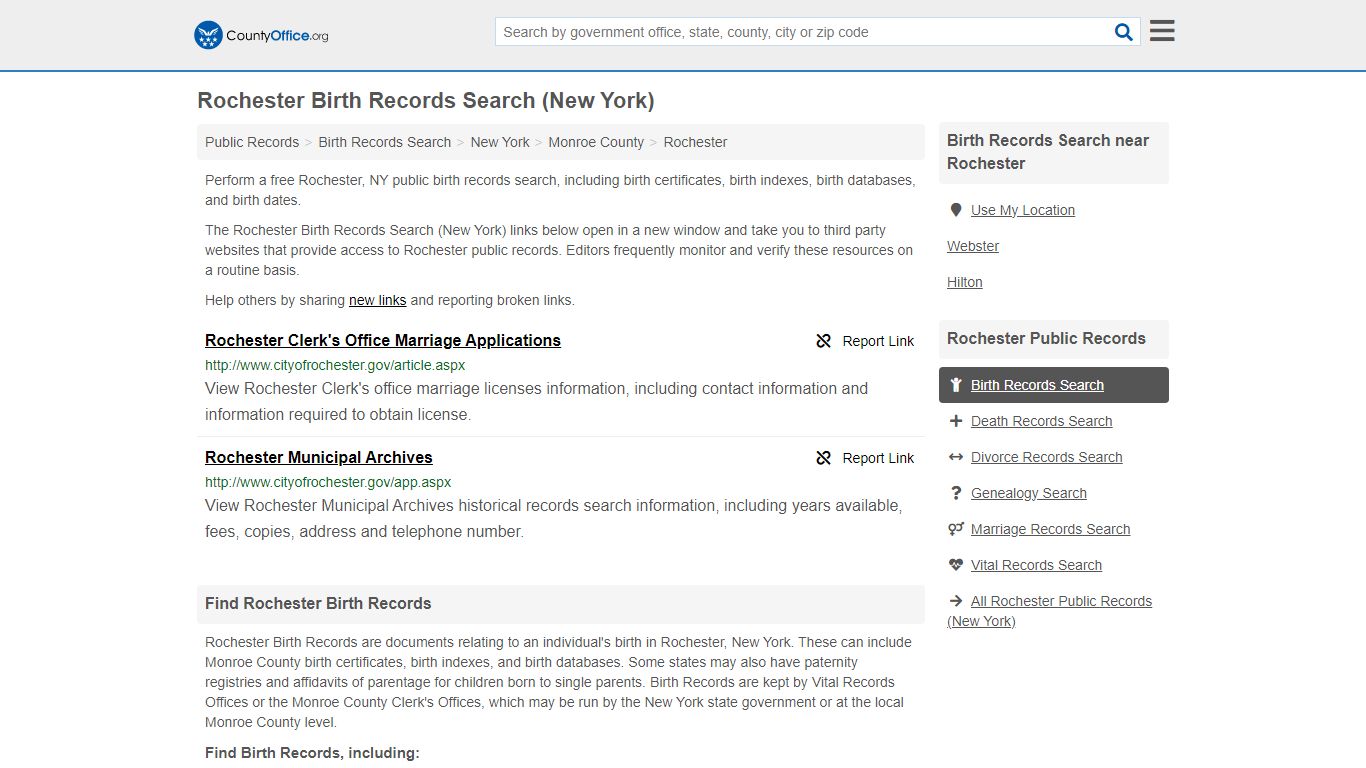Click broken-link icon for Marriage Applications report
This screenshot has height=768, width=1366.
tap(824, 341)
